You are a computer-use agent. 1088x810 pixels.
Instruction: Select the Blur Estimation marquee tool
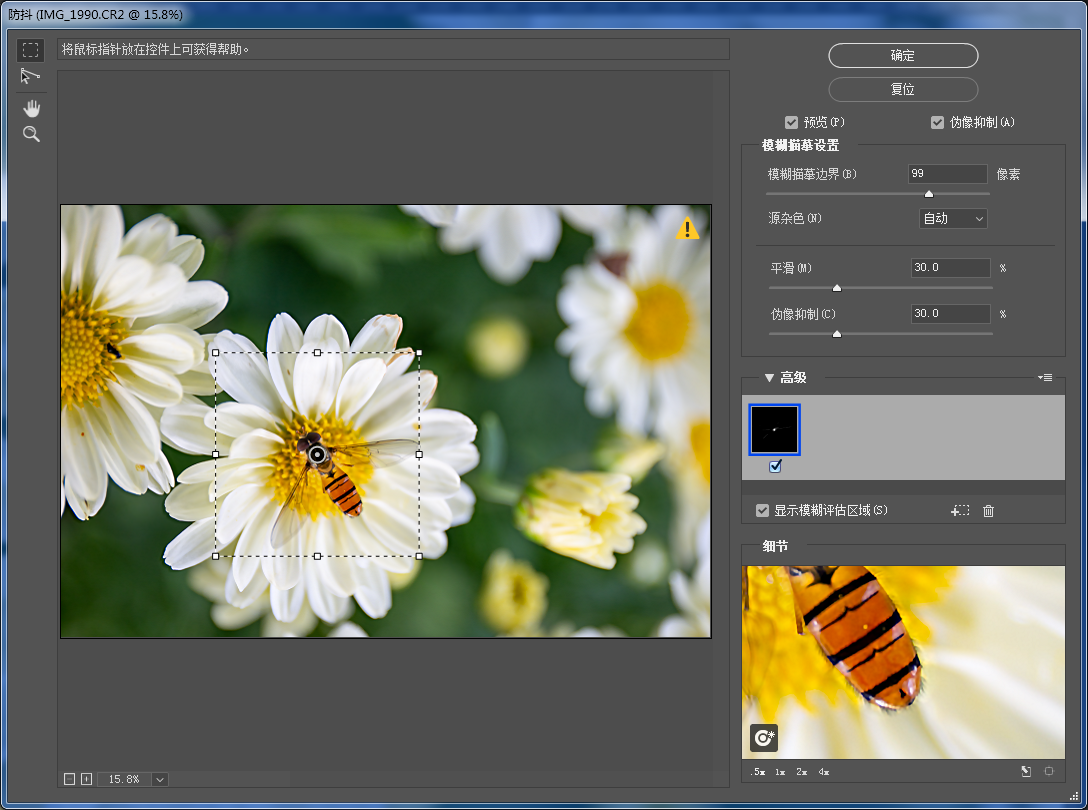coord(31,50)
